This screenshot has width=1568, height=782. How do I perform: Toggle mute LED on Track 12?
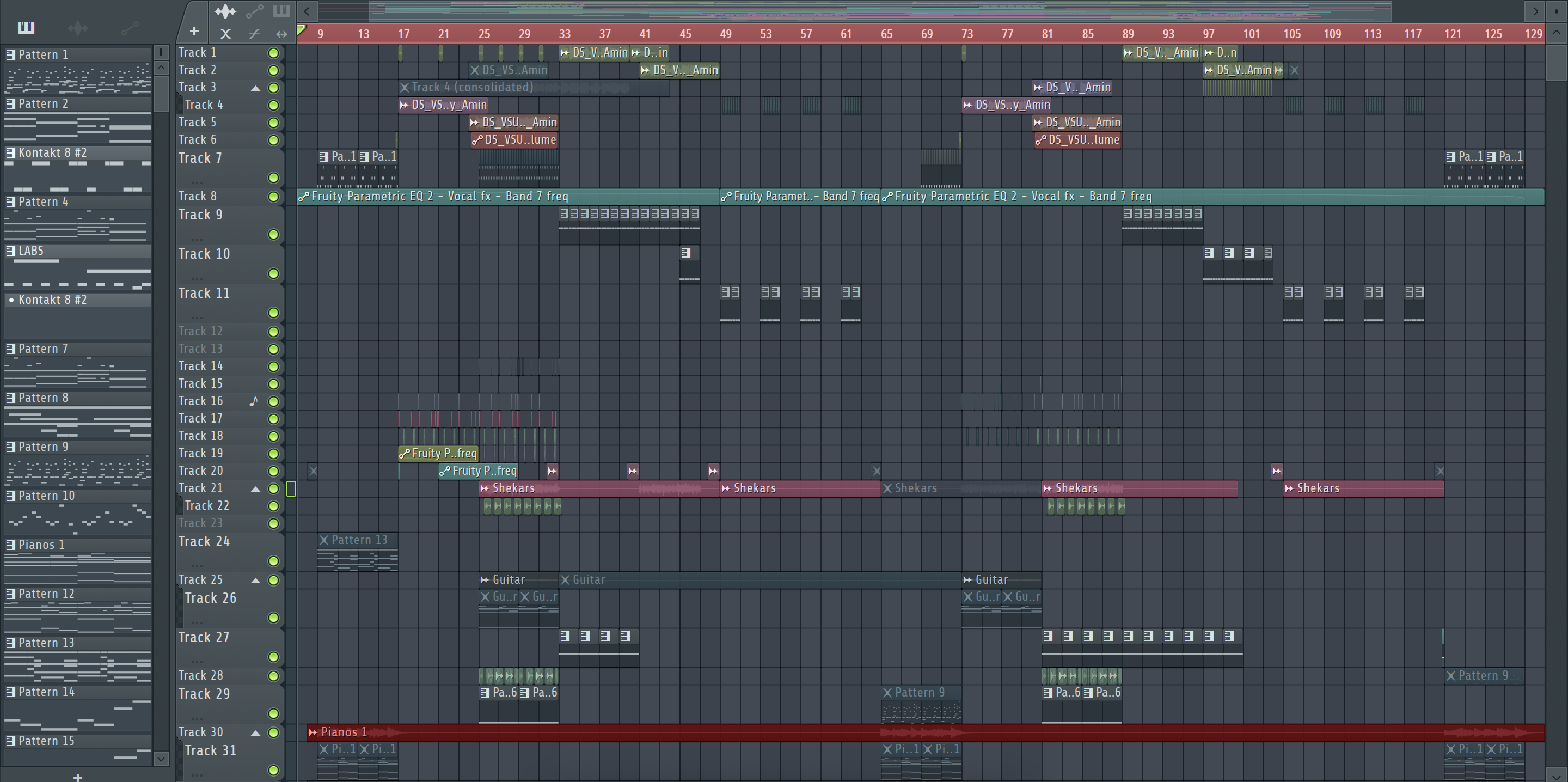pyautogui.click(x=274, y=332)
